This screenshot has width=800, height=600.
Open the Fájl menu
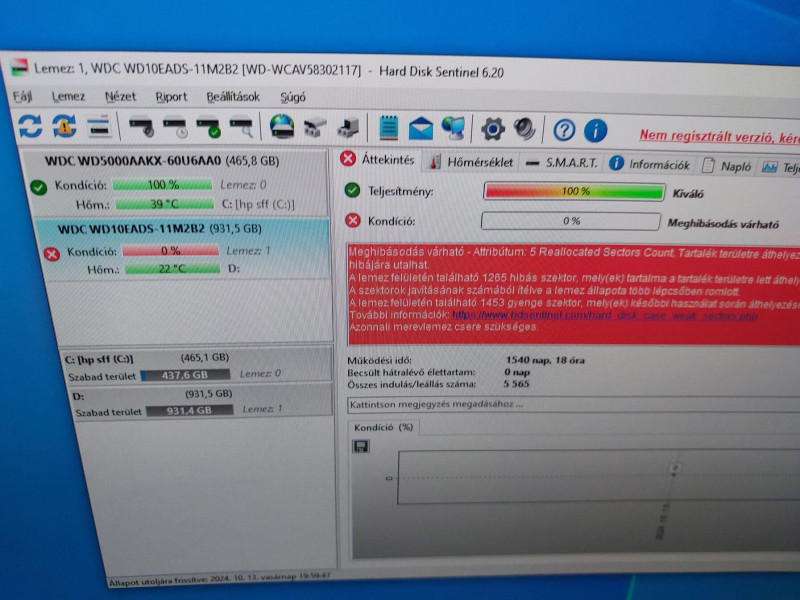pos(22,96)
